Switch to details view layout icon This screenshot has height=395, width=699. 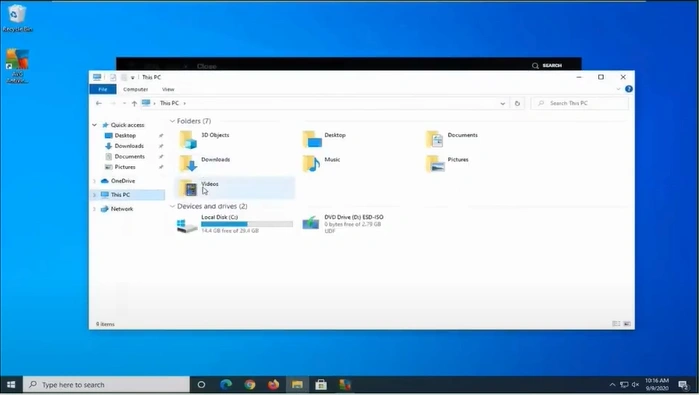[x=616, y=324]
